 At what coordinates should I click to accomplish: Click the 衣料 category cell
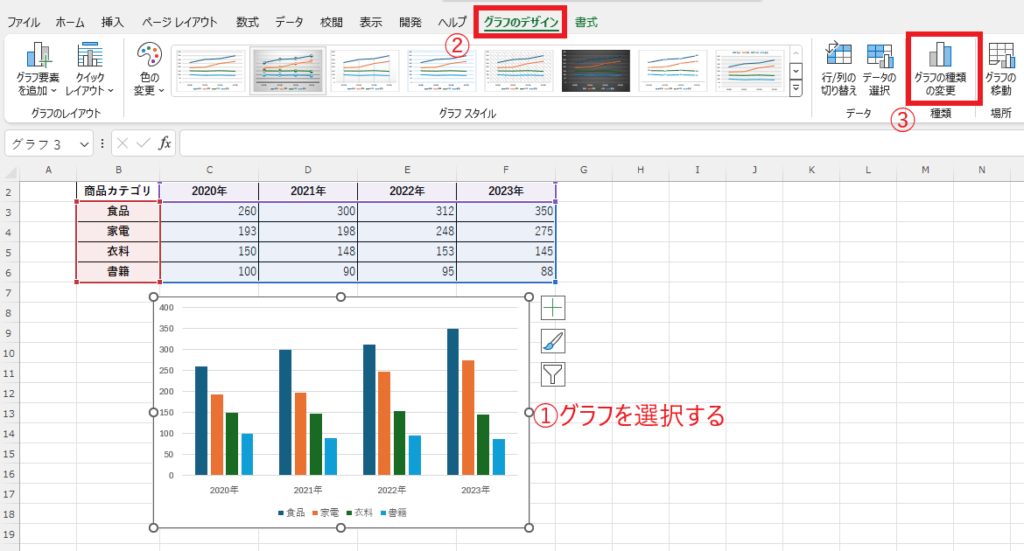click(x=118, y=251)
